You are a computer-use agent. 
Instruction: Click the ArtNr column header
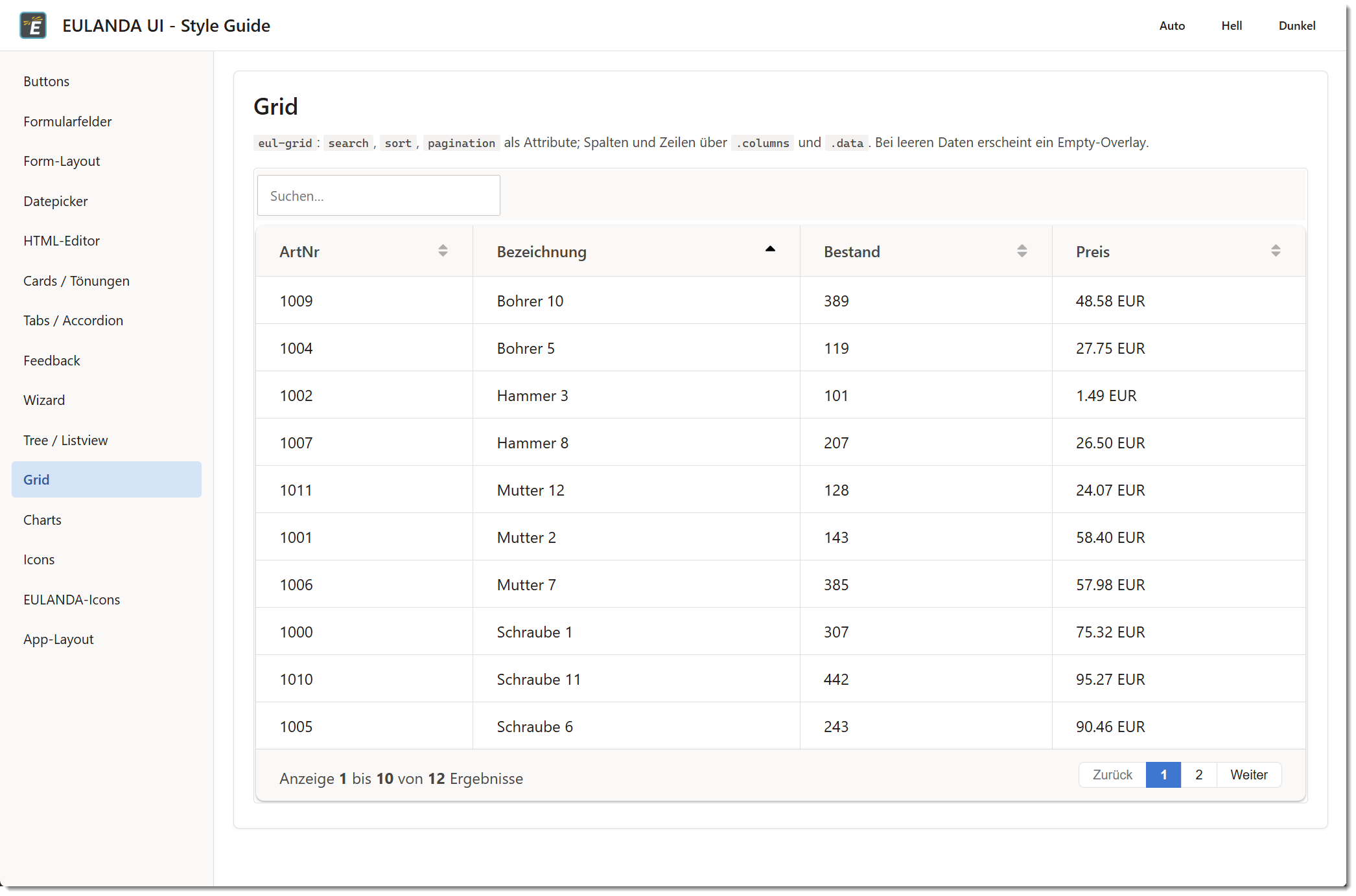coord(364,251)
